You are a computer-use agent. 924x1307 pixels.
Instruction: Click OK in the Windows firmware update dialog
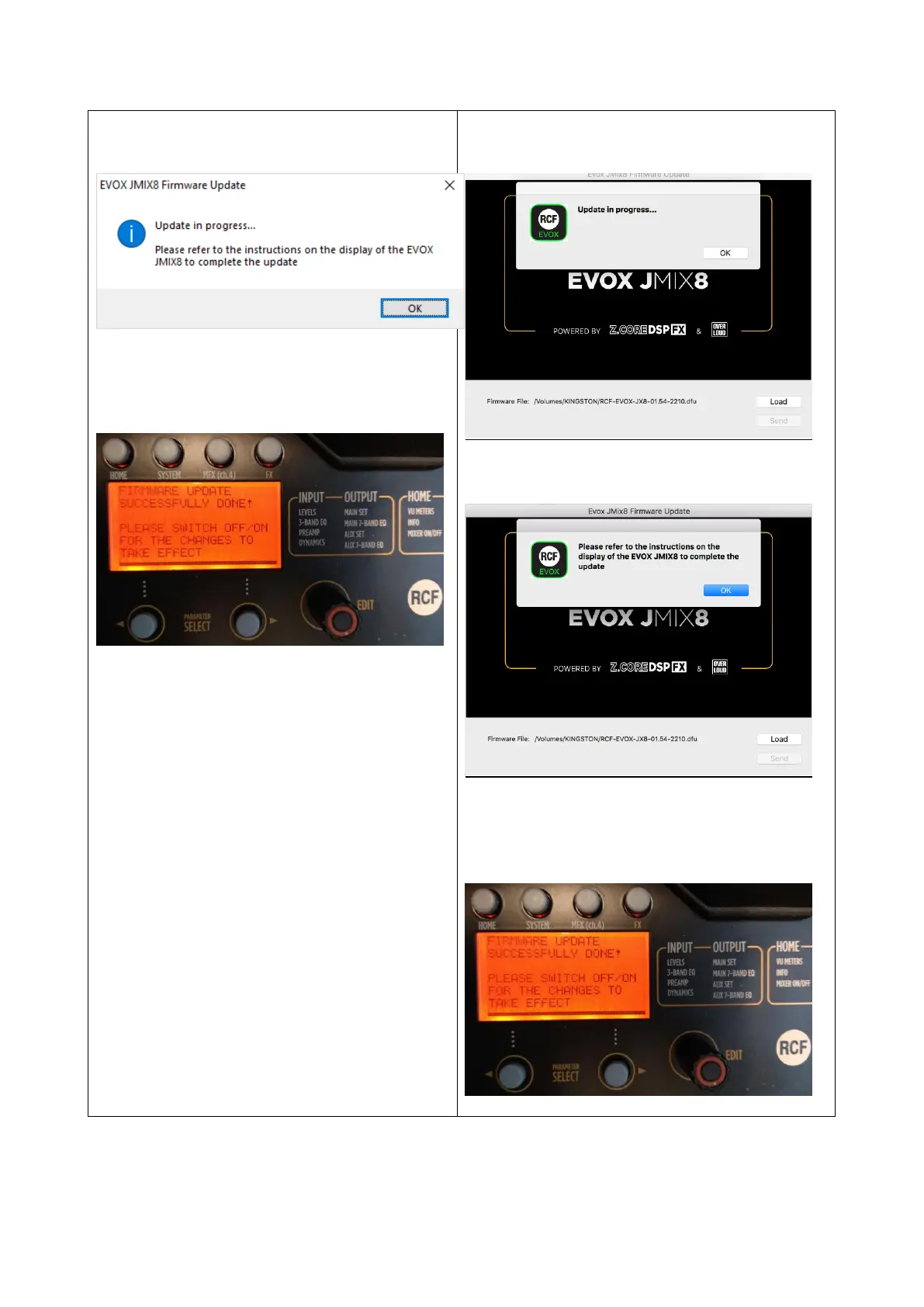pos(414,308)
